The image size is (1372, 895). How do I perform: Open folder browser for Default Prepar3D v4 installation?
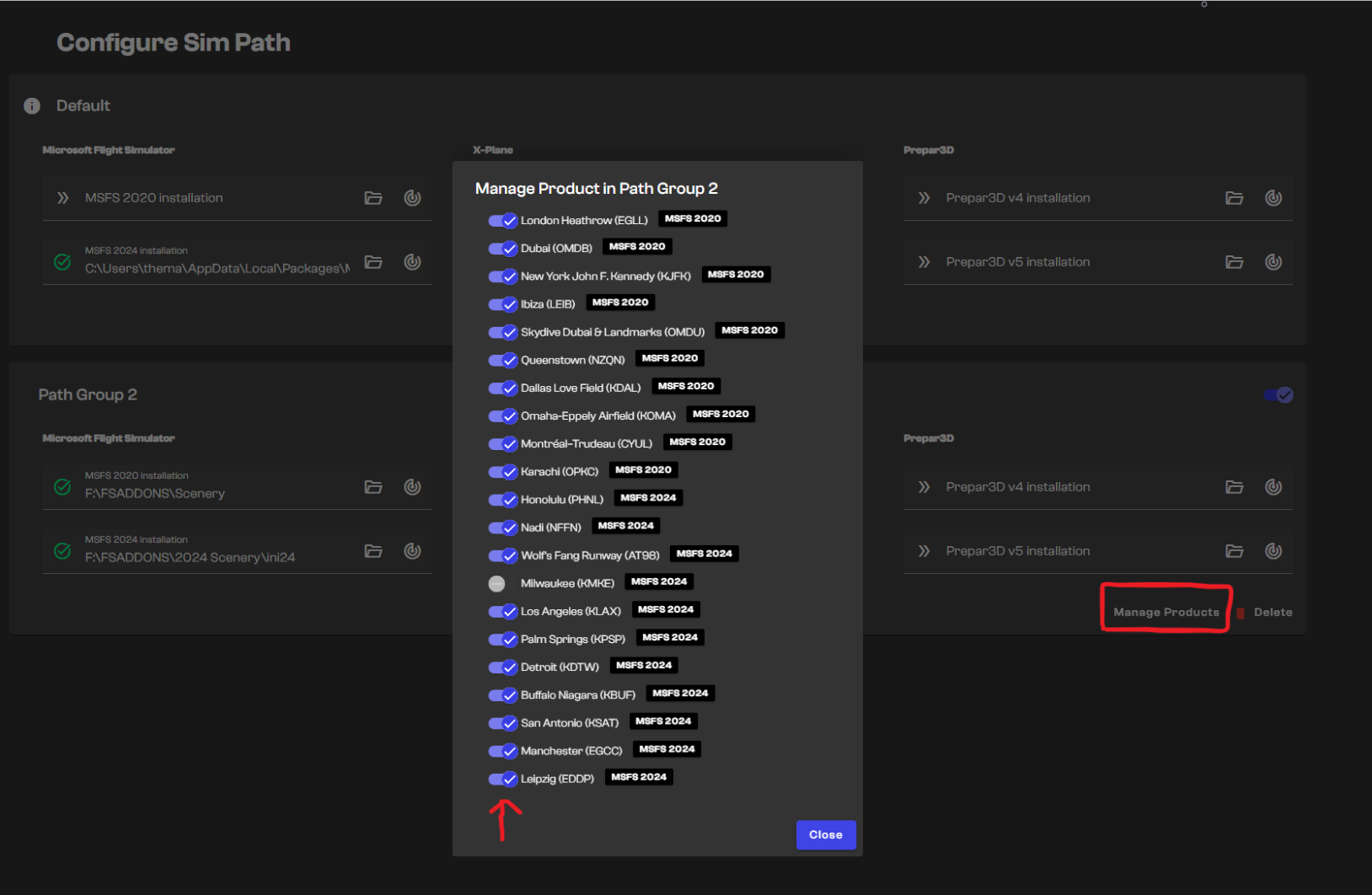tap(1234, 198)
